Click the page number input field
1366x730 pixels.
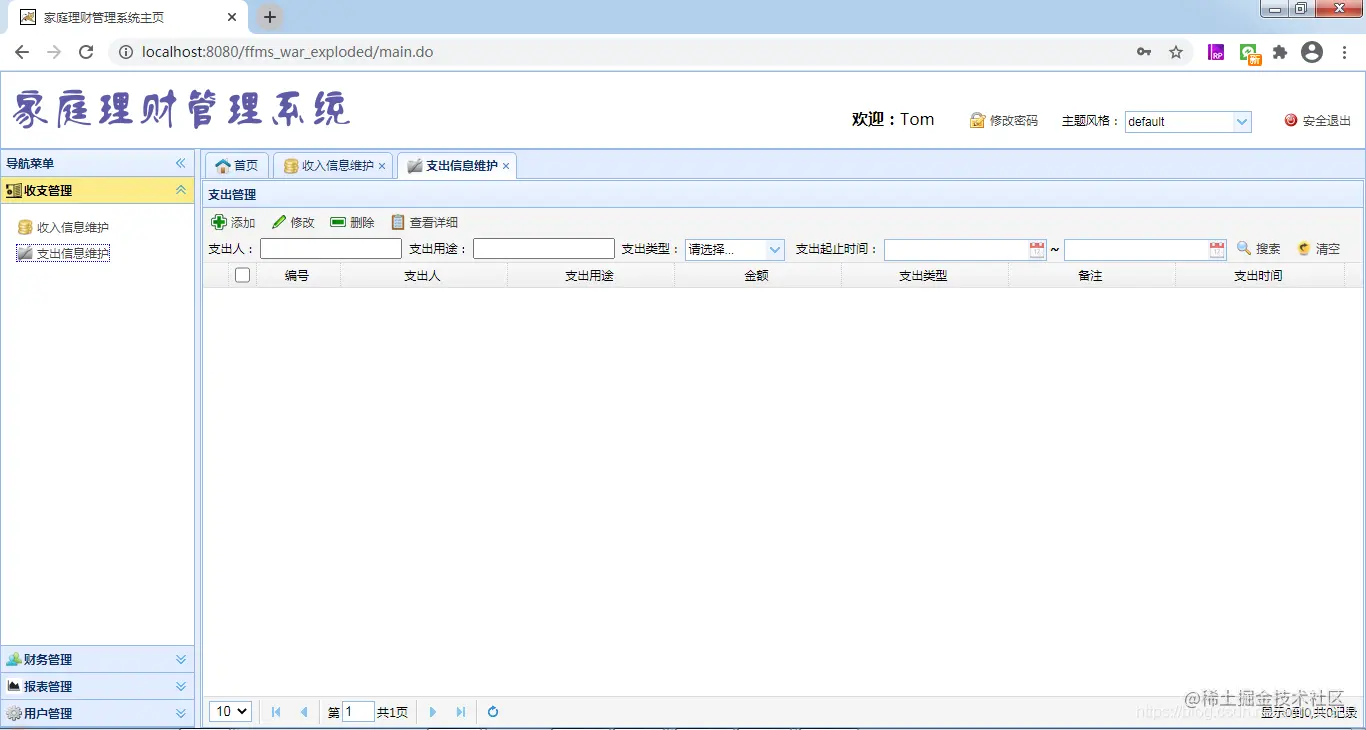358,711
